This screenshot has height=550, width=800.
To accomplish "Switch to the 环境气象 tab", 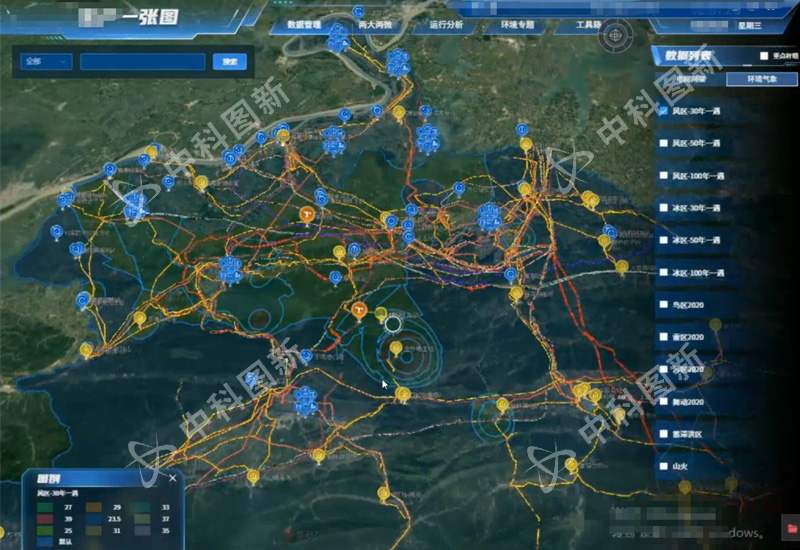I will click(748, 78).
